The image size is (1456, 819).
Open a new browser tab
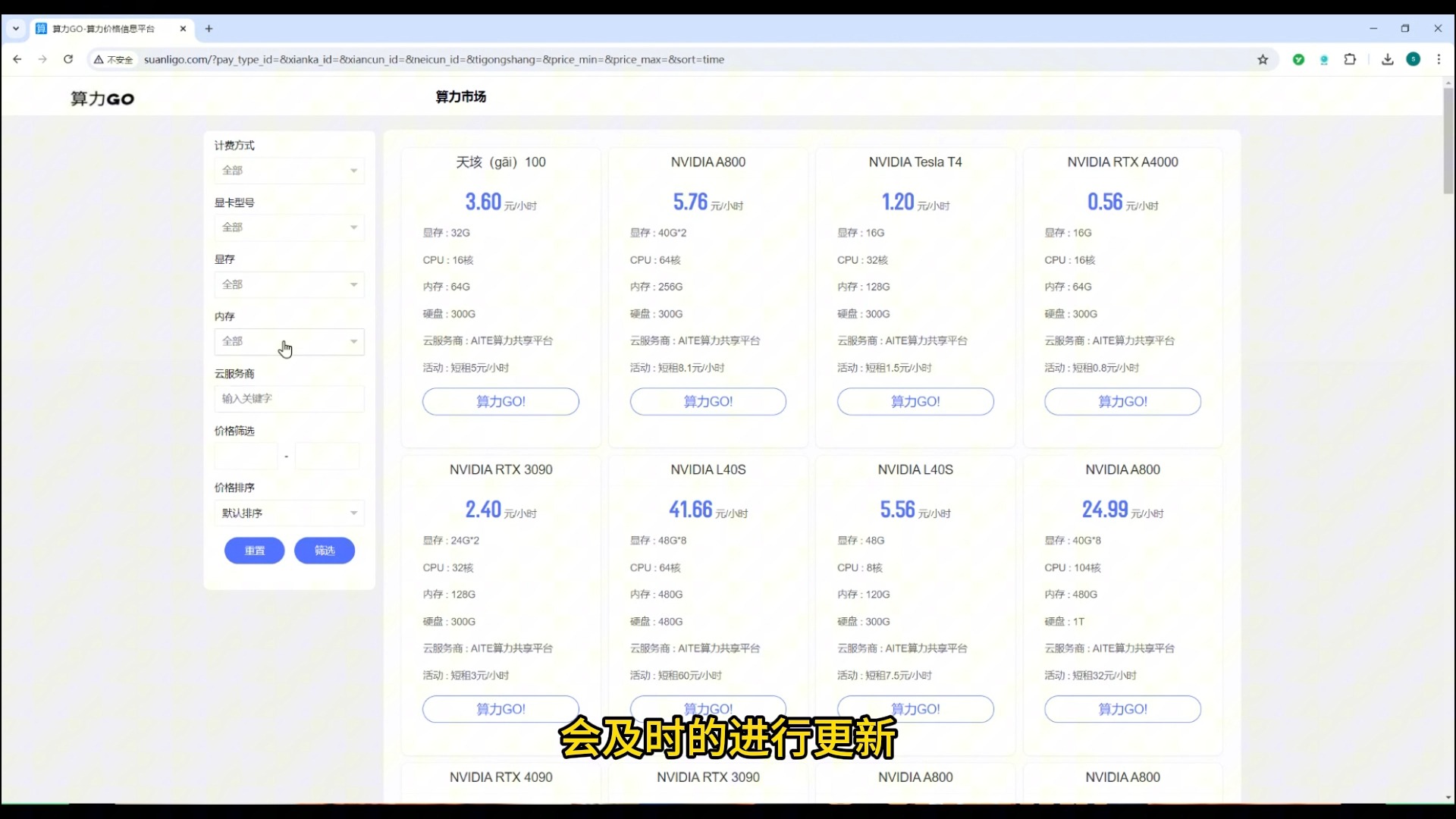click(209, 29)
